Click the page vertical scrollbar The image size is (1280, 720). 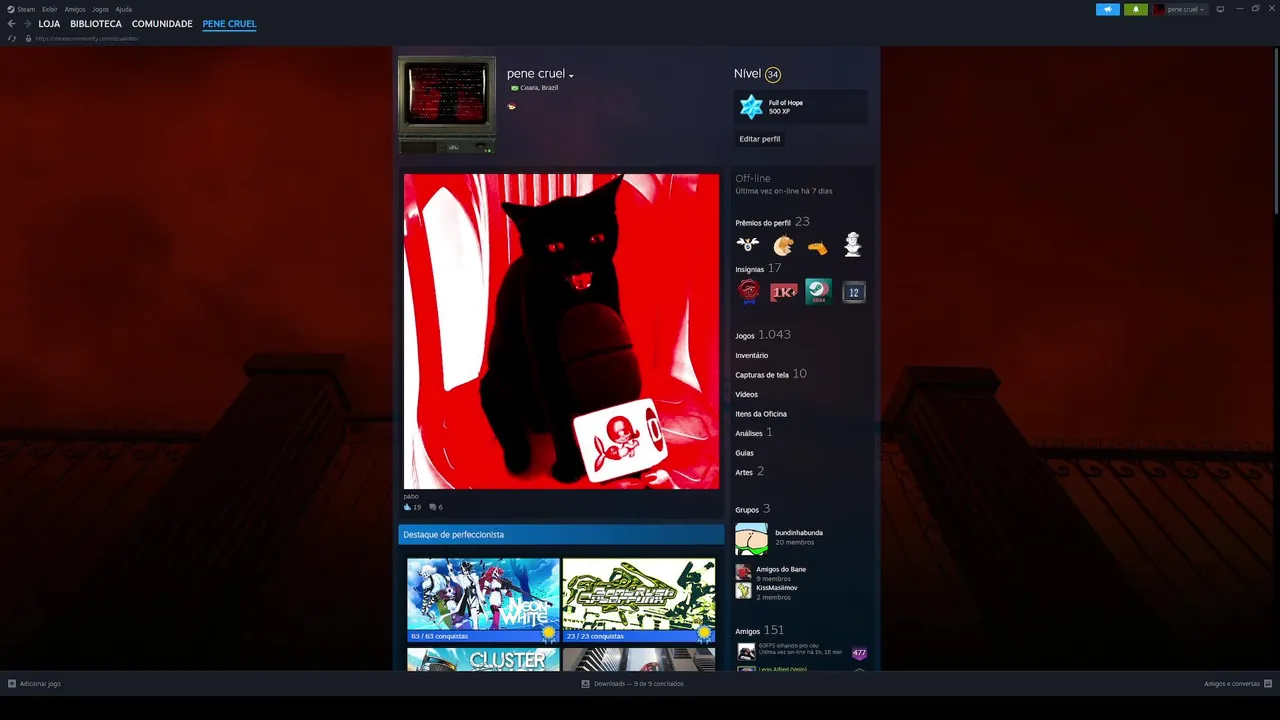click(x=1276, y=130)
